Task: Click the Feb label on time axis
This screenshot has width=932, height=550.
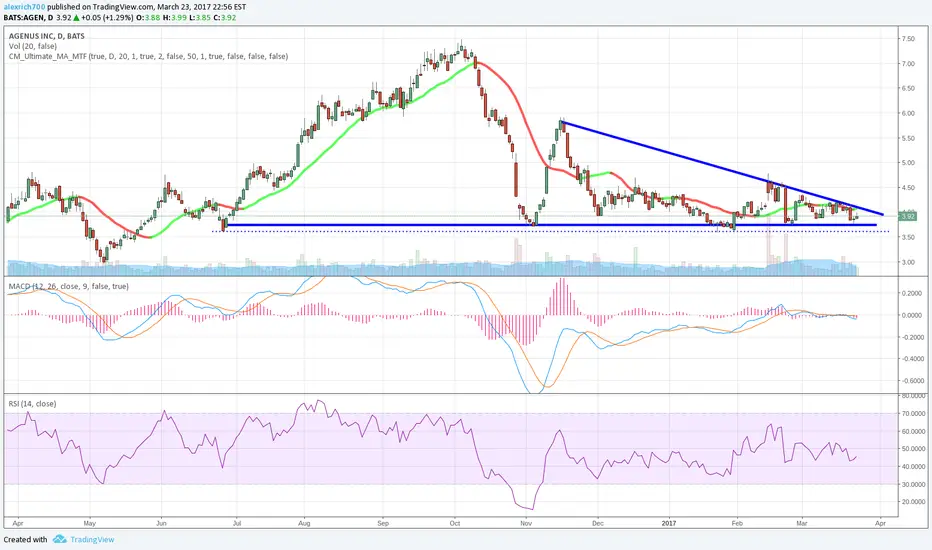Action: [737, 523]
